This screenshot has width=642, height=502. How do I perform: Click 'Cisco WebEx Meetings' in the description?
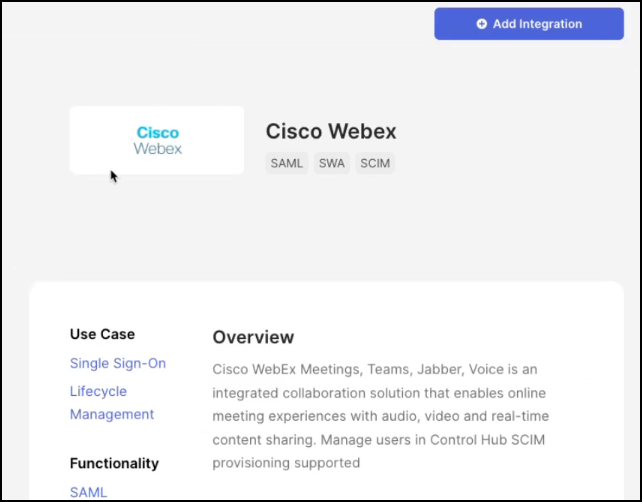click(290, 369)
